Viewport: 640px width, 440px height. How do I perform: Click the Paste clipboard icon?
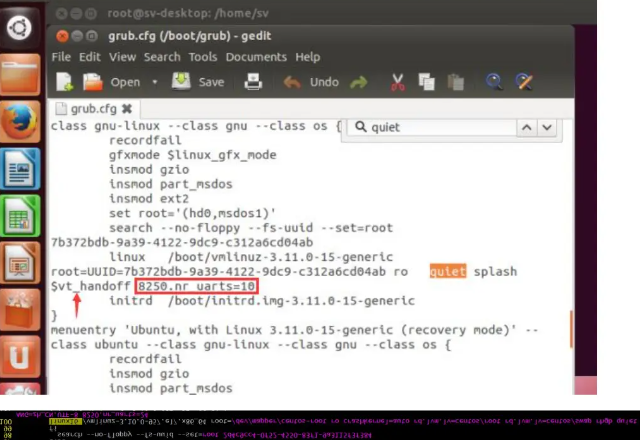pyautogui.click(x=454, y=82)
